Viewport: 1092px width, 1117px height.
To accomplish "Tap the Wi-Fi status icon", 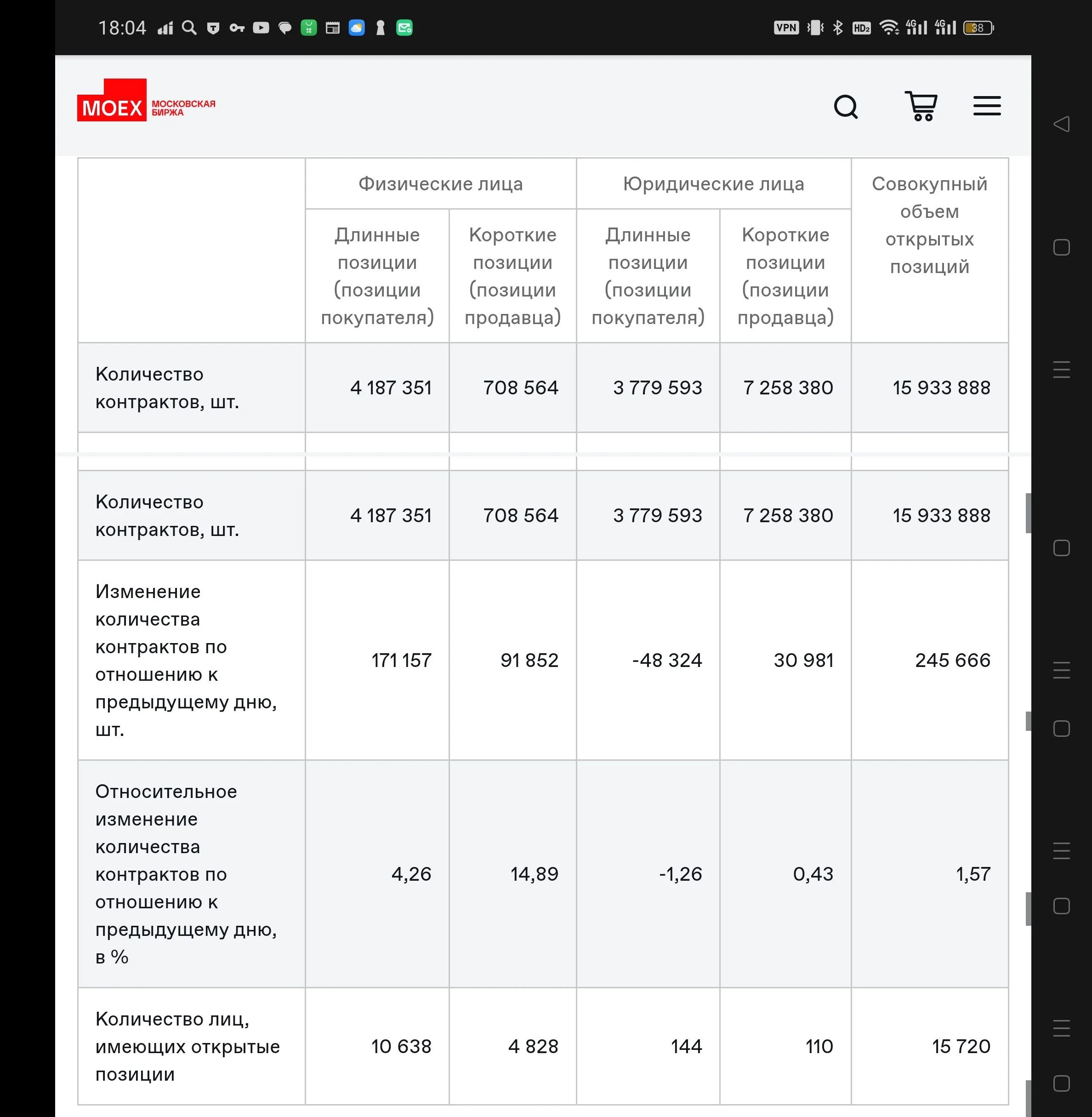I will (x=889, y=28).
